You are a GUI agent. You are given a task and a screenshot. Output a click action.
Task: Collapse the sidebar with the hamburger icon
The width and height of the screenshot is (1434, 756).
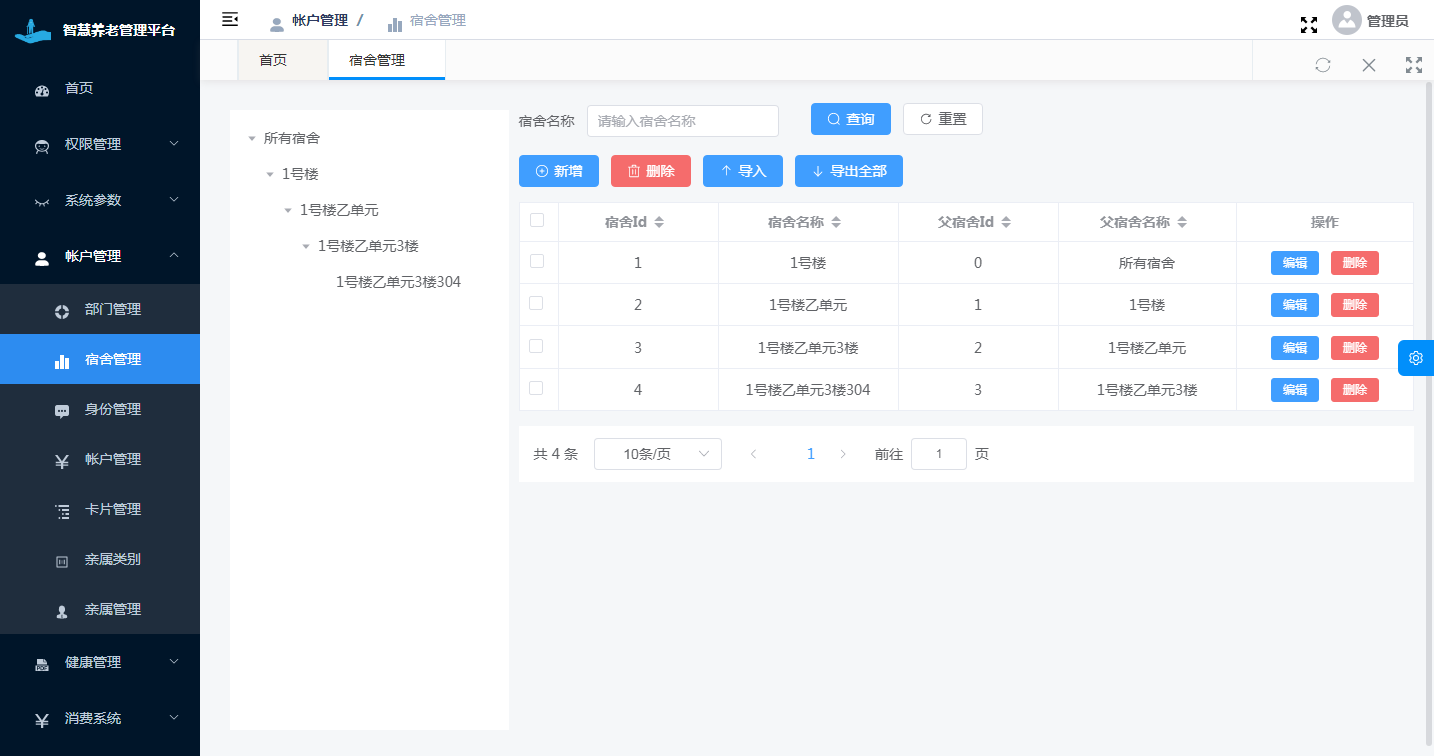(230, 20)
